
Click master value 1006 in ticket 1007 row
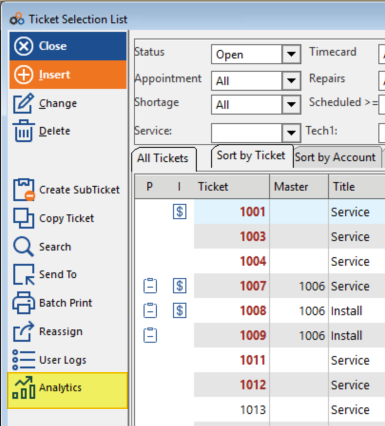tap(312, 286)
